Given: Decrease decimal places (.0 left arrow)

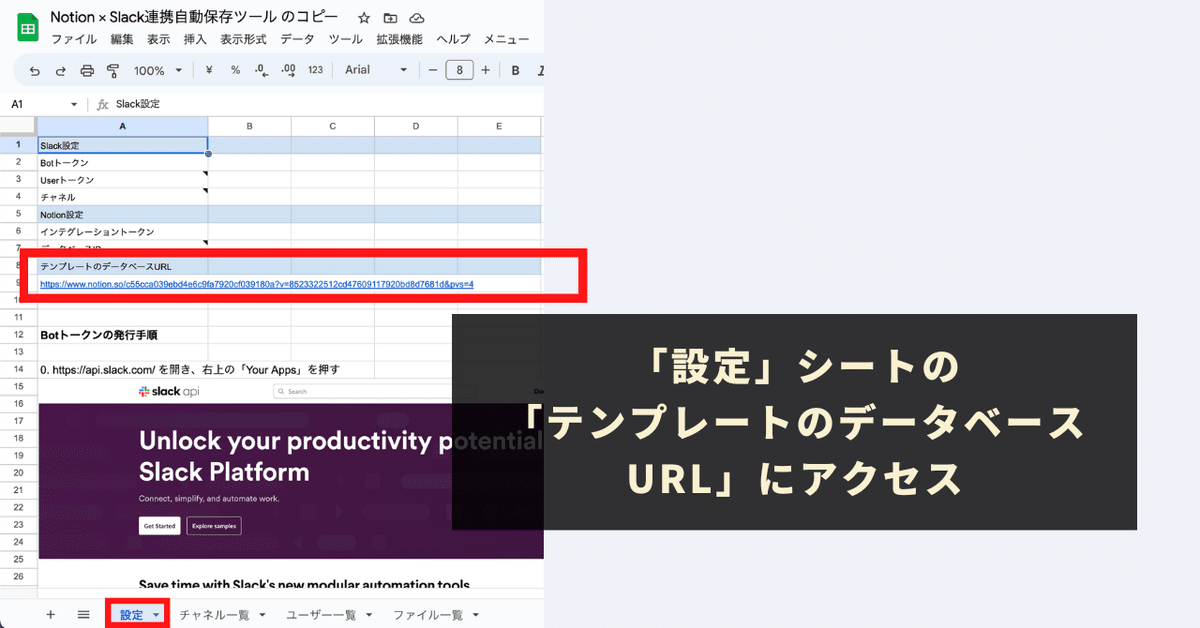Looking at the screenshot, I should click(x=261, y=70).
